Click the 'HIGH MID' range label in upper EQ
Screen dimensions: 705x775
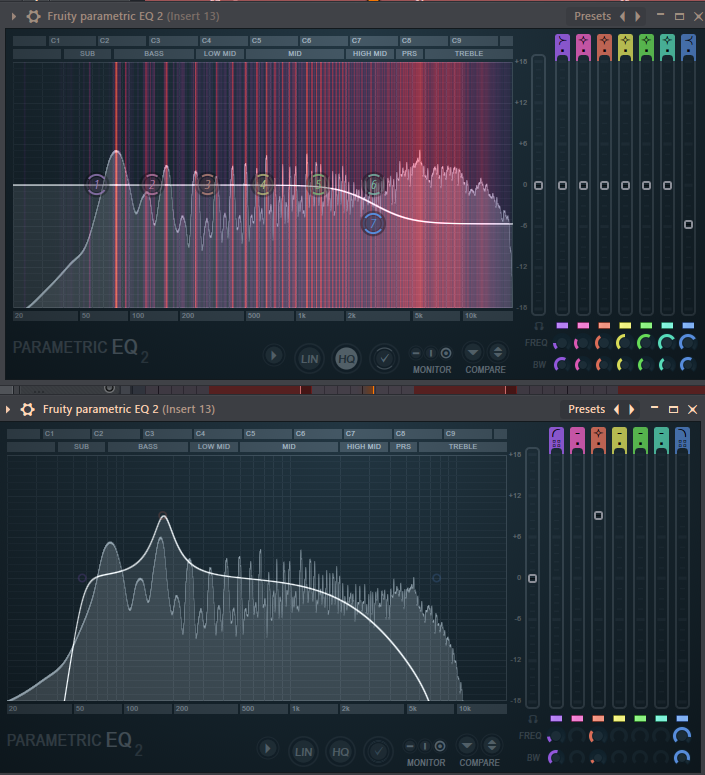[x=370, y=53]
